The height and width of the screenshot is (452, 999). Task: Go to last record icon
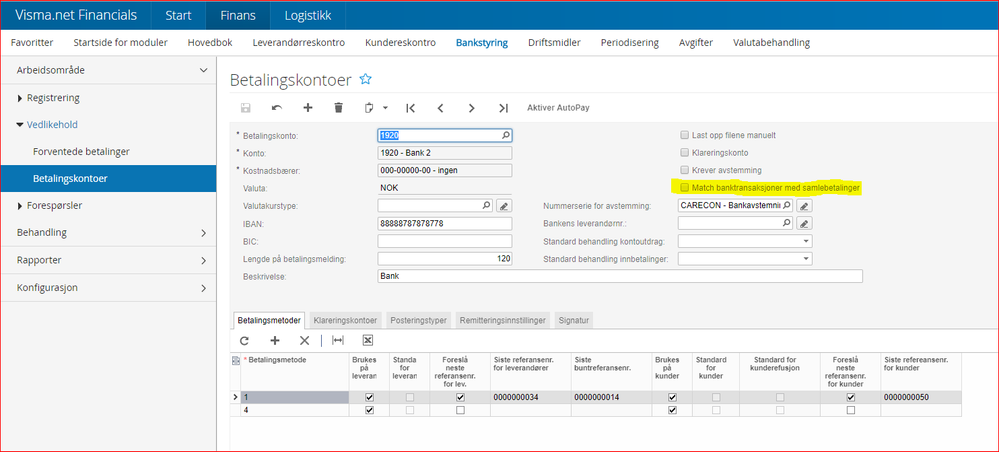click(x=503, y=108)
